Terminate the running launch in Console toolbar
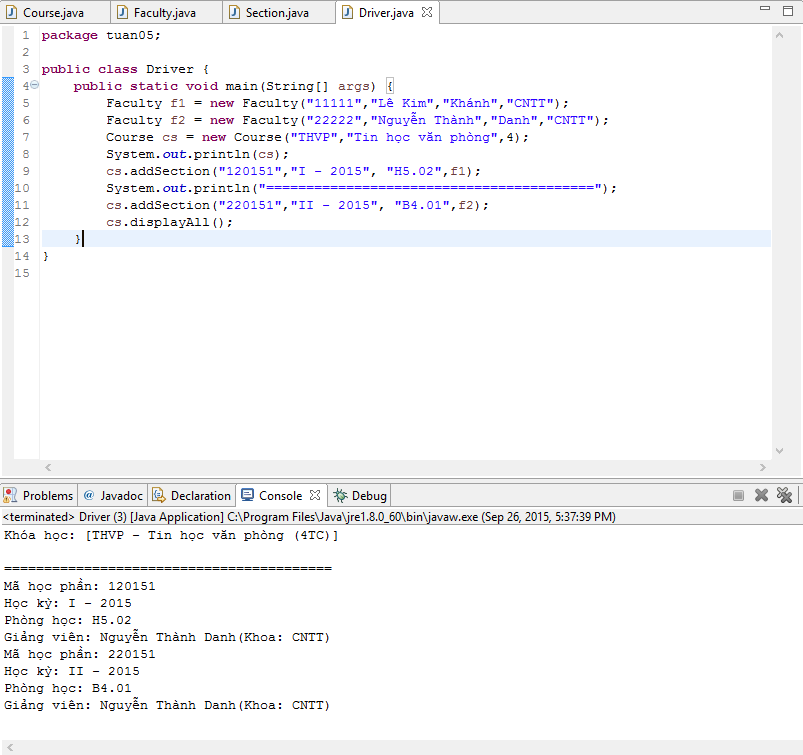The width and height of the screenshot is (803, 755). [x=738, y=495]
